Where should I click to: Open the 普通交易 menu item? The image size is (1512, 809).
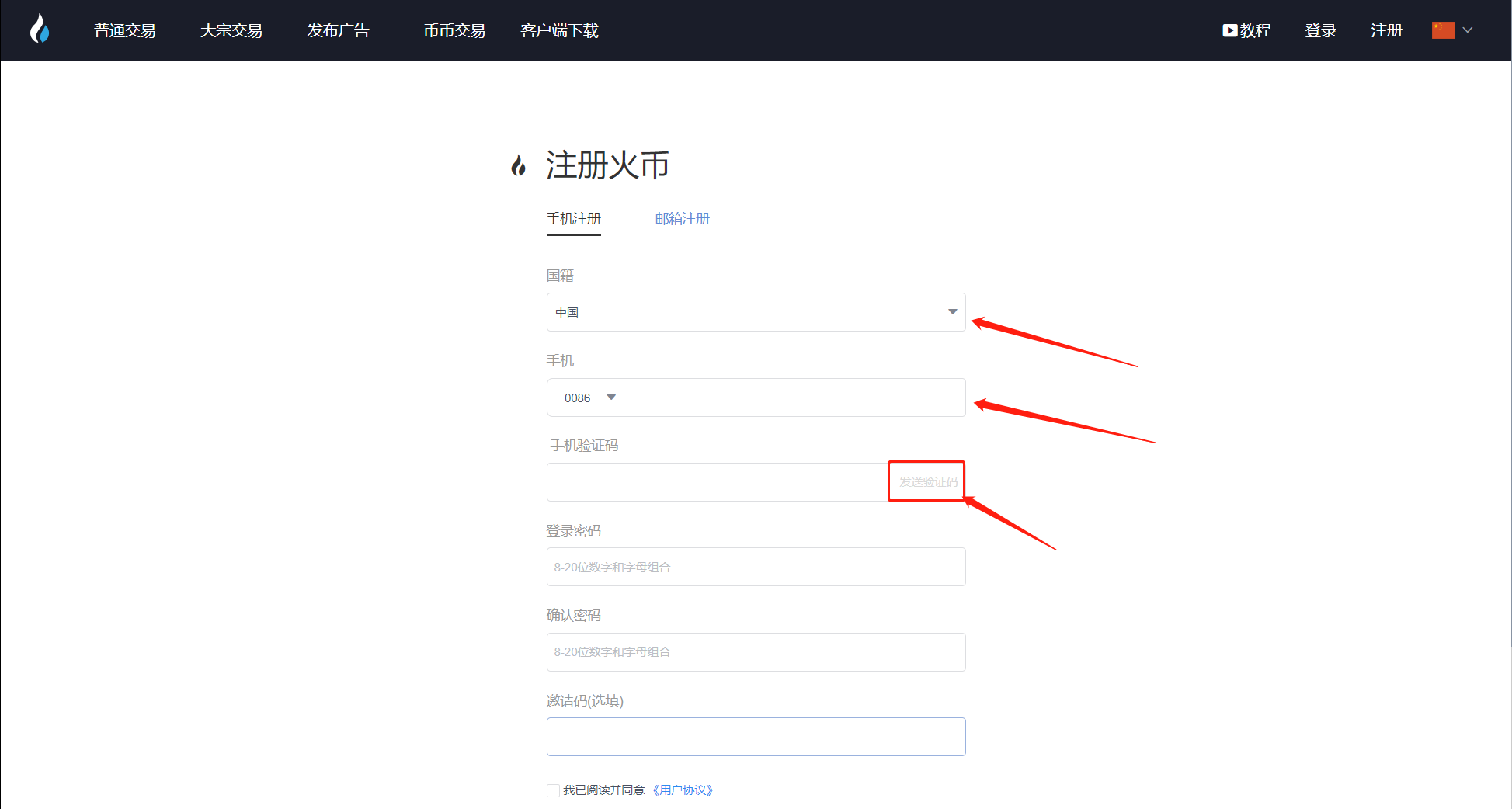pos(125,30)
